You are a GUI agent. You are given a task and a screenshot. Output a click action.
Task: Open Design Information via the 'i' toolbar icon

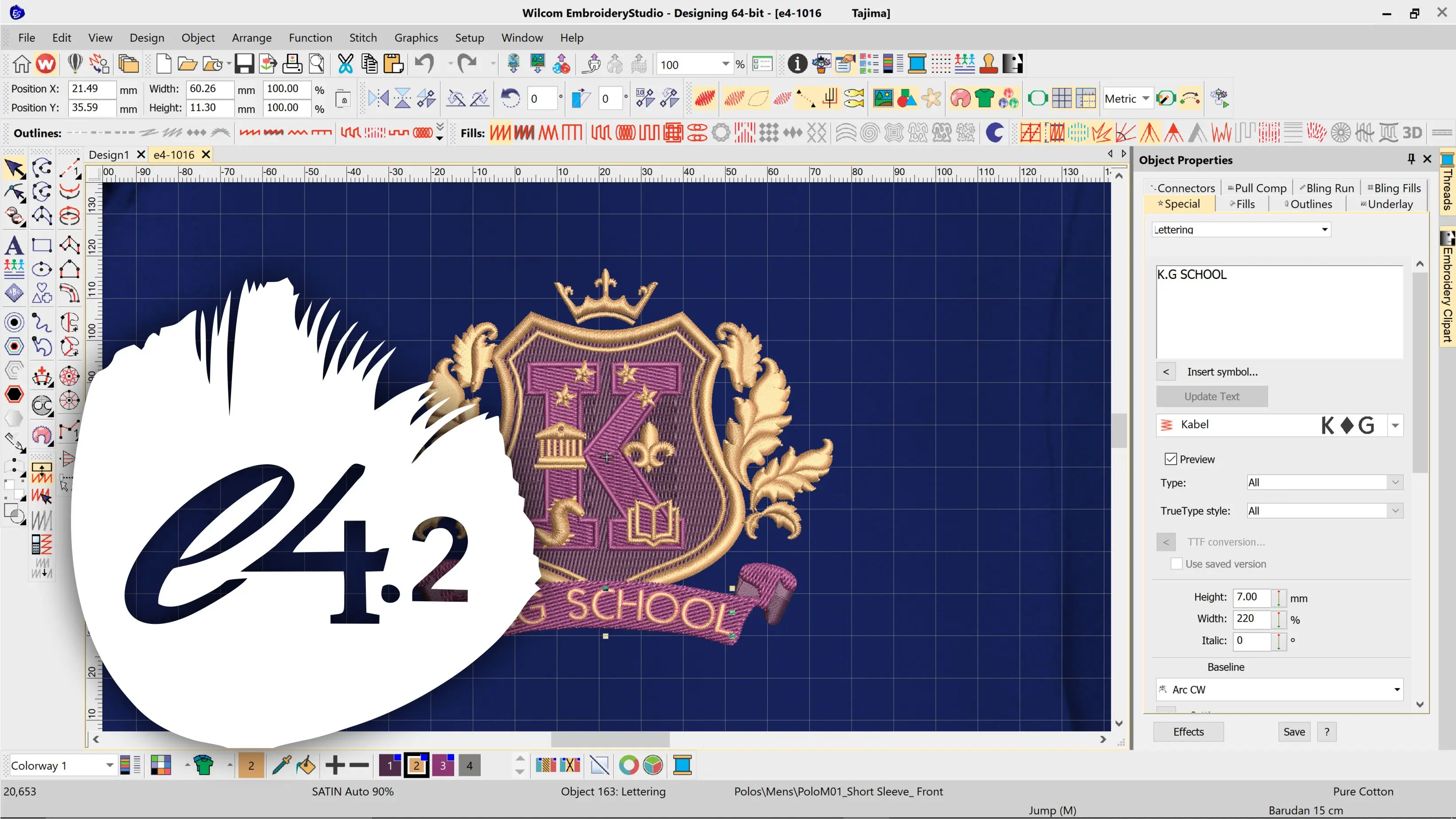[x=797, y=63]
